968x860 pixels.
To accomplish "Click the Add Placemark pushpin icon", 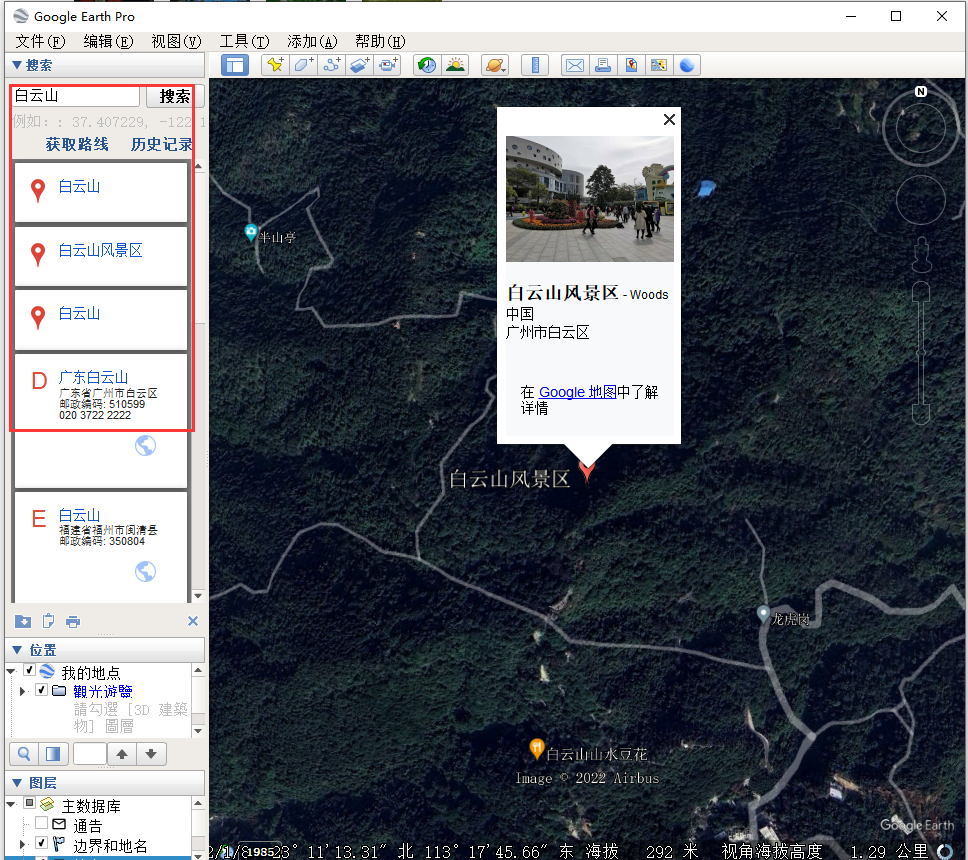I will [x=275, y=65].
